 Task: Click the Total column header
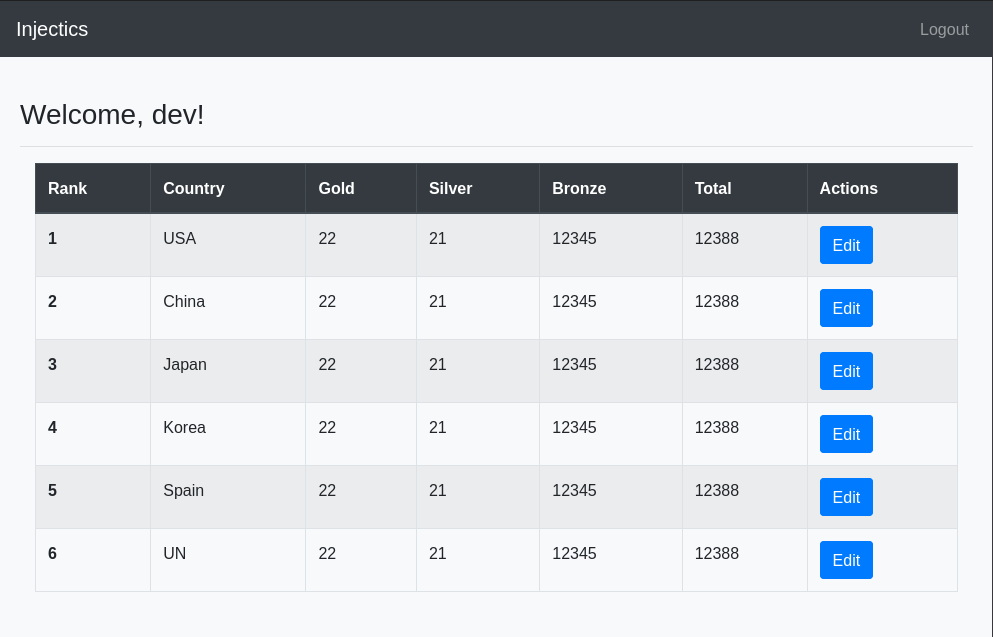pos(712,188)
